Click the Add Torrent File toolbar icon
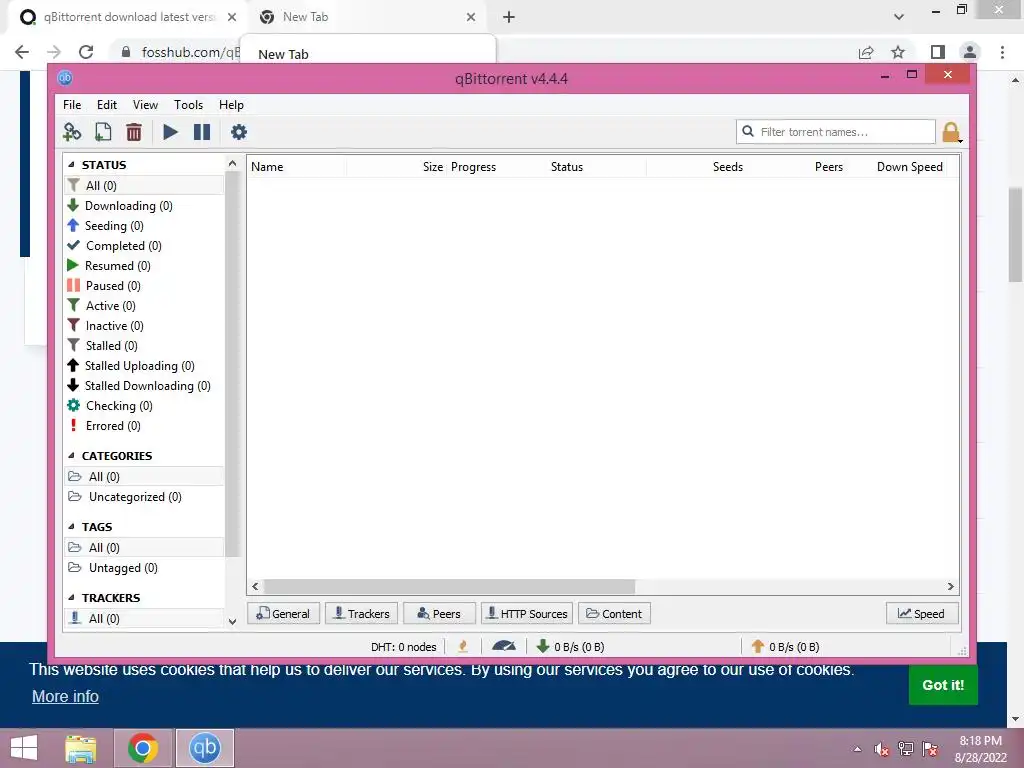The image size is (1024, 768). pyautogui.click(x=103, y=132)
